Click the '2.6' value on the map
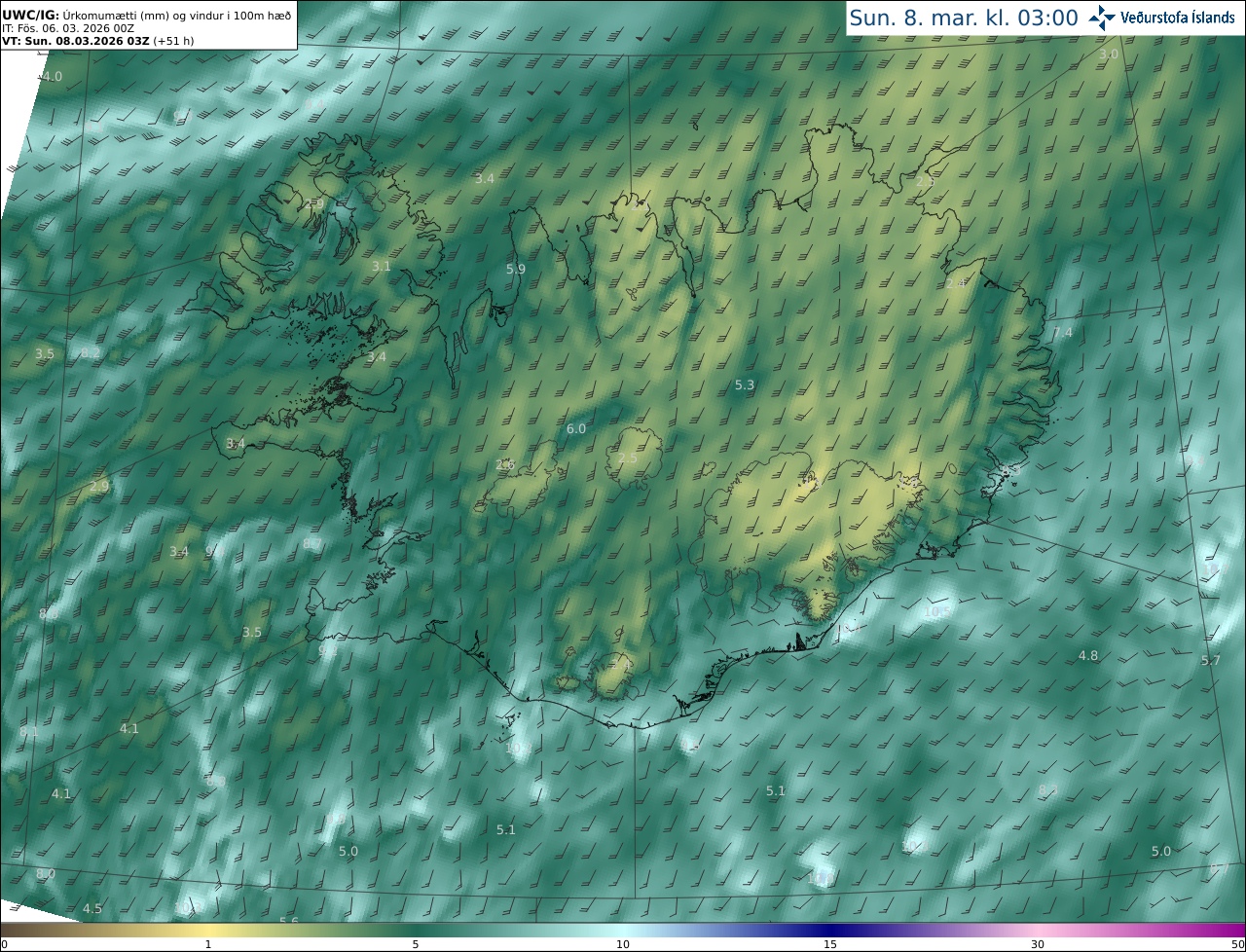The image size is (1246, 952). click(505, 465)
